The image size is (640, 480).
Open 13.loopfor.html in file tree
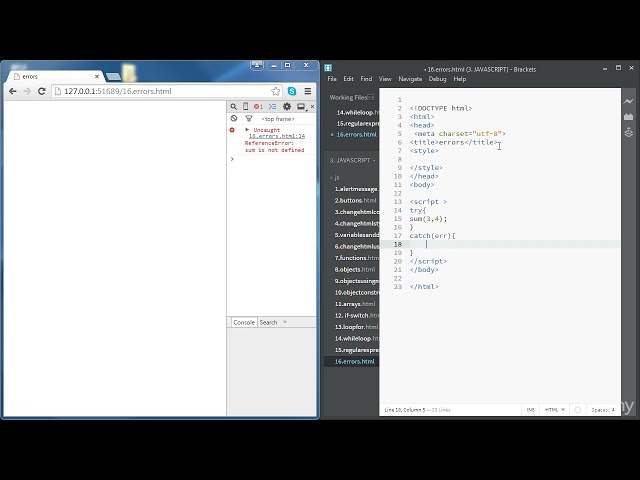click(x=356, y=327)
